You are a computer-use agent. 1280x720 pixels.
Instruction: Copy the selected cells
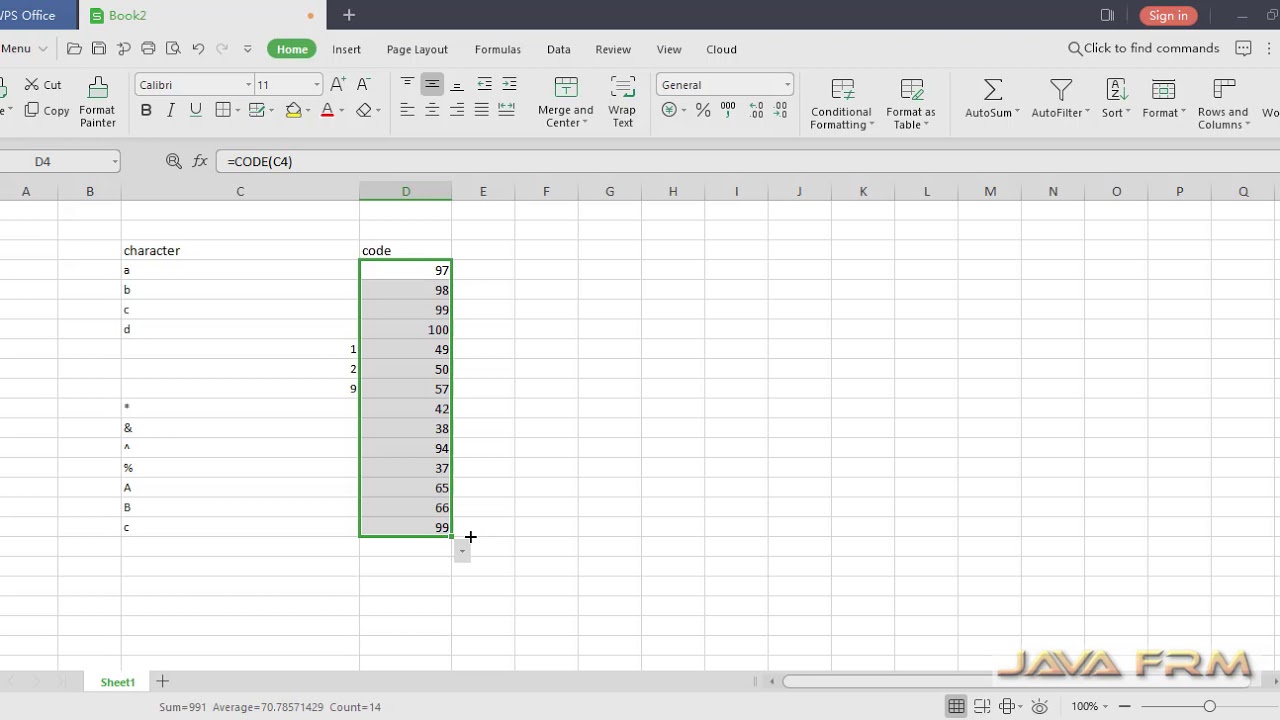[x=47, y=111]
